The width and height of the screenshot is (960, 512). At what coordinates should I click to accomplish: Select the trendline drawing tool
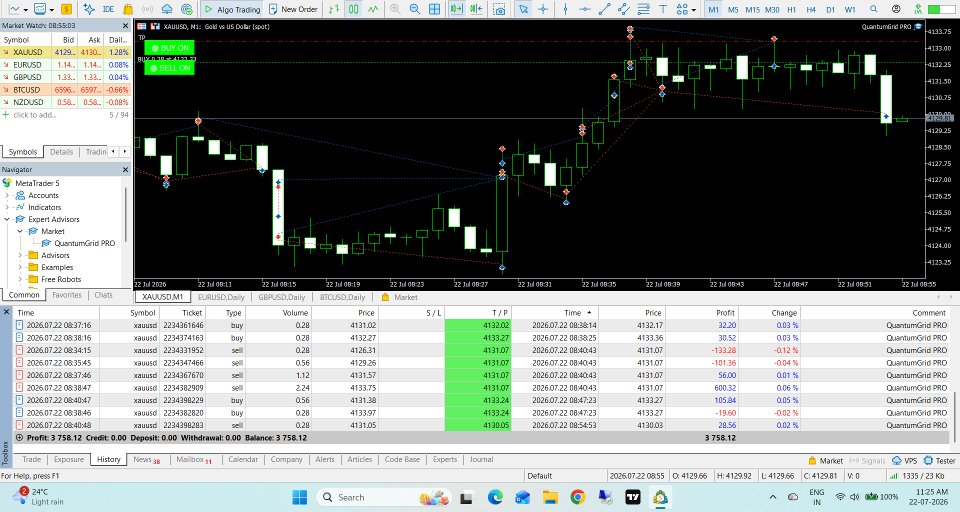click(604, 9)
